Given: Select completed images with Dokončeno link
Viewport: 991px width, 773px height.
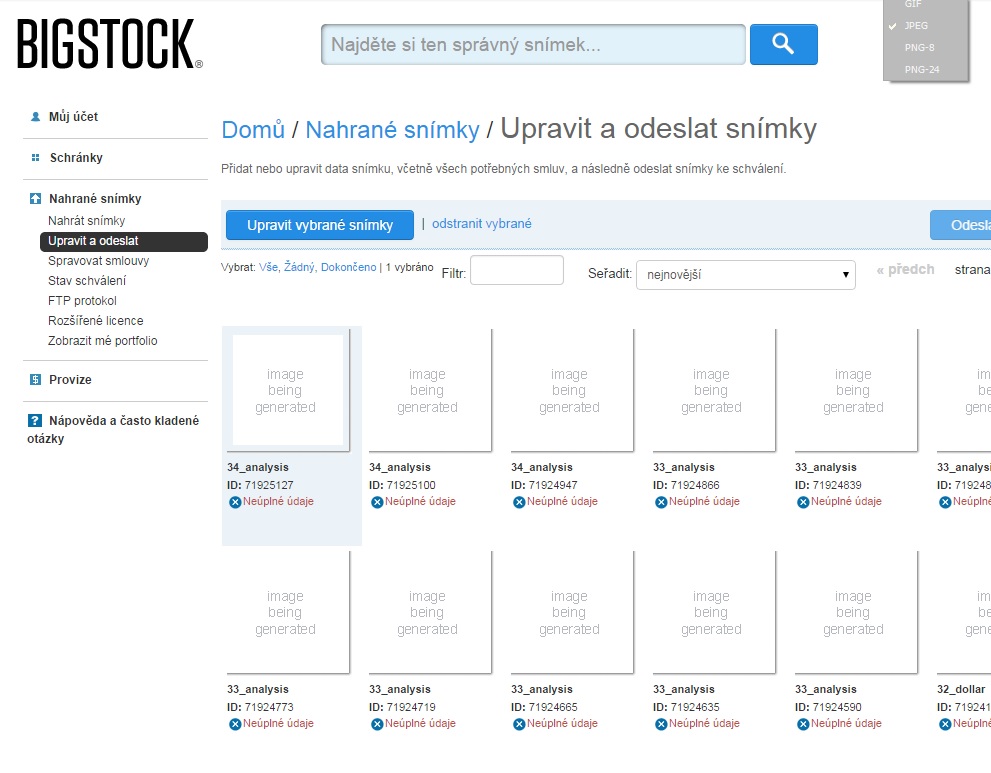Looking at the screenshot, I should [348, 267].
